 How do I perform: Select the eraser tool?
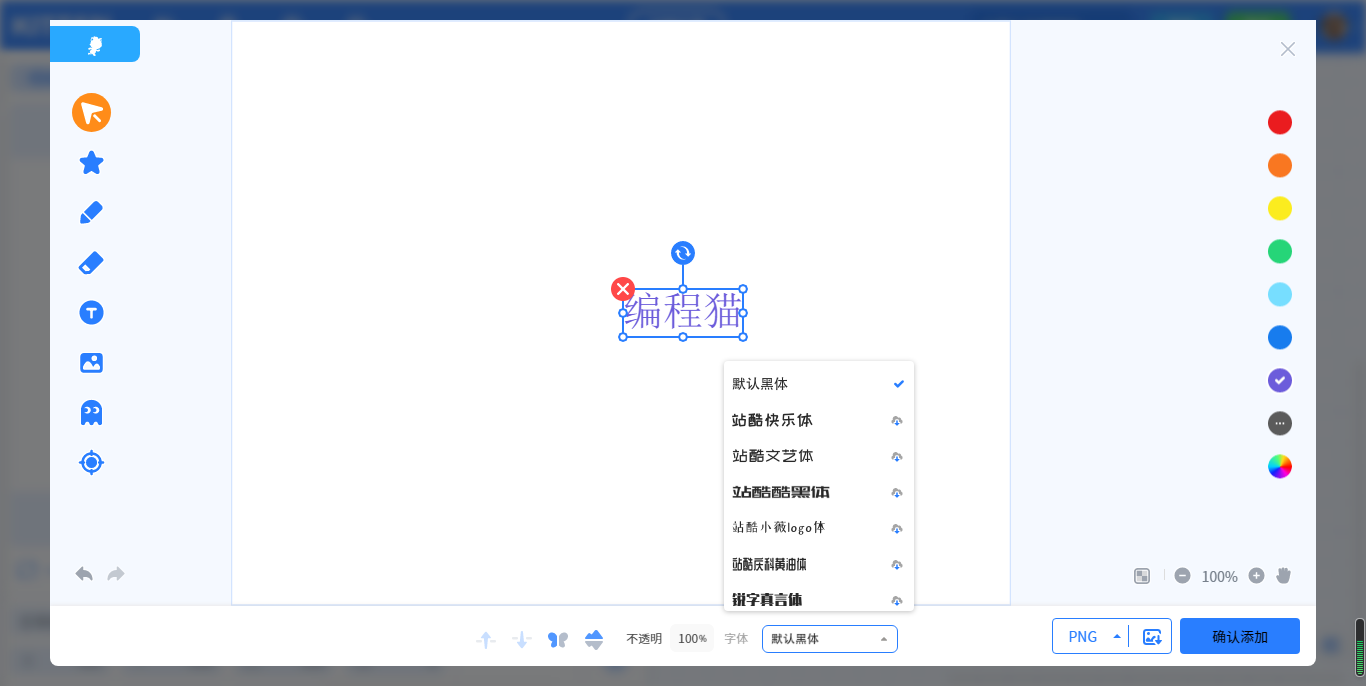[91, 263]
